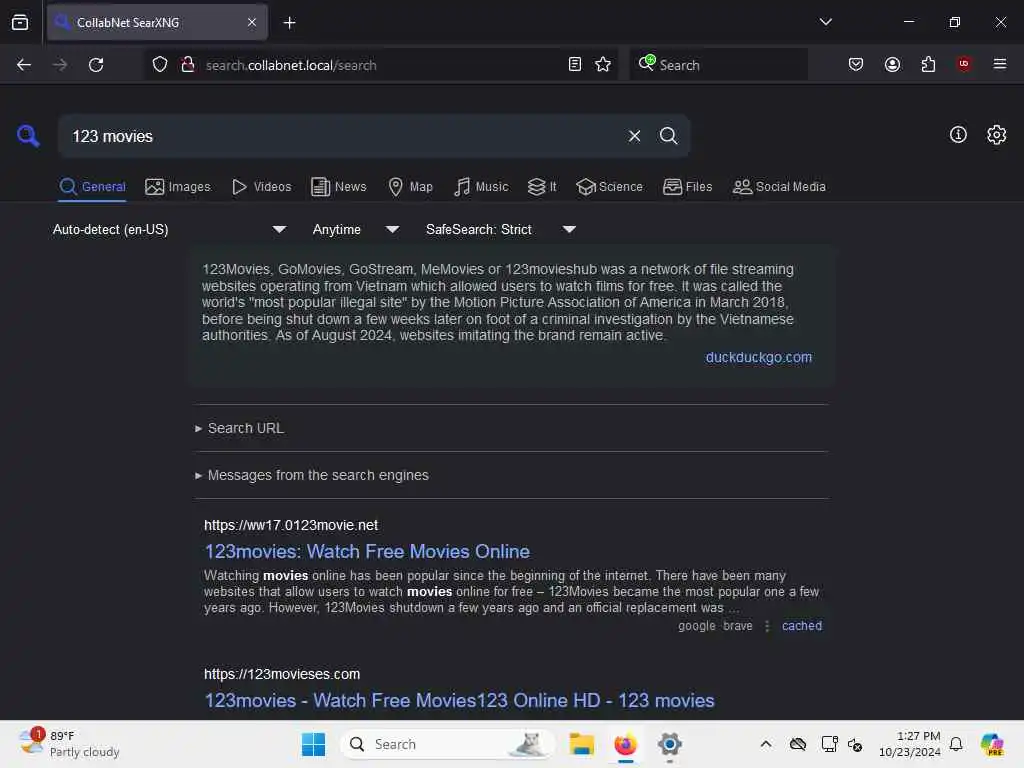This screenshot has height=768, width=1024.
Task: Click the https://123movieses.com URL
Action: [x=281, y=674]
